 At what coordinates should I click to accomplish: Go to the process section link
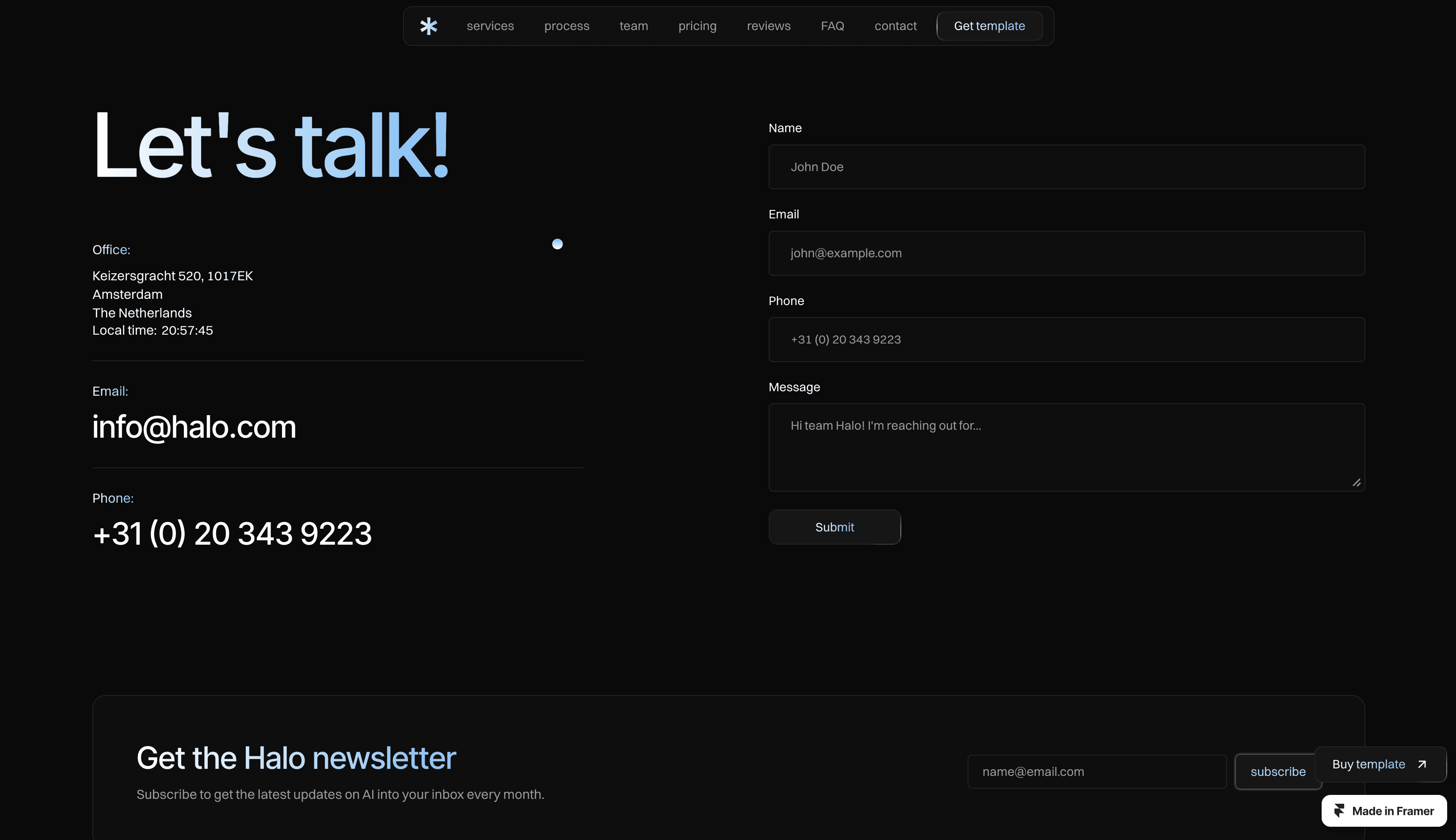[566, 26]
